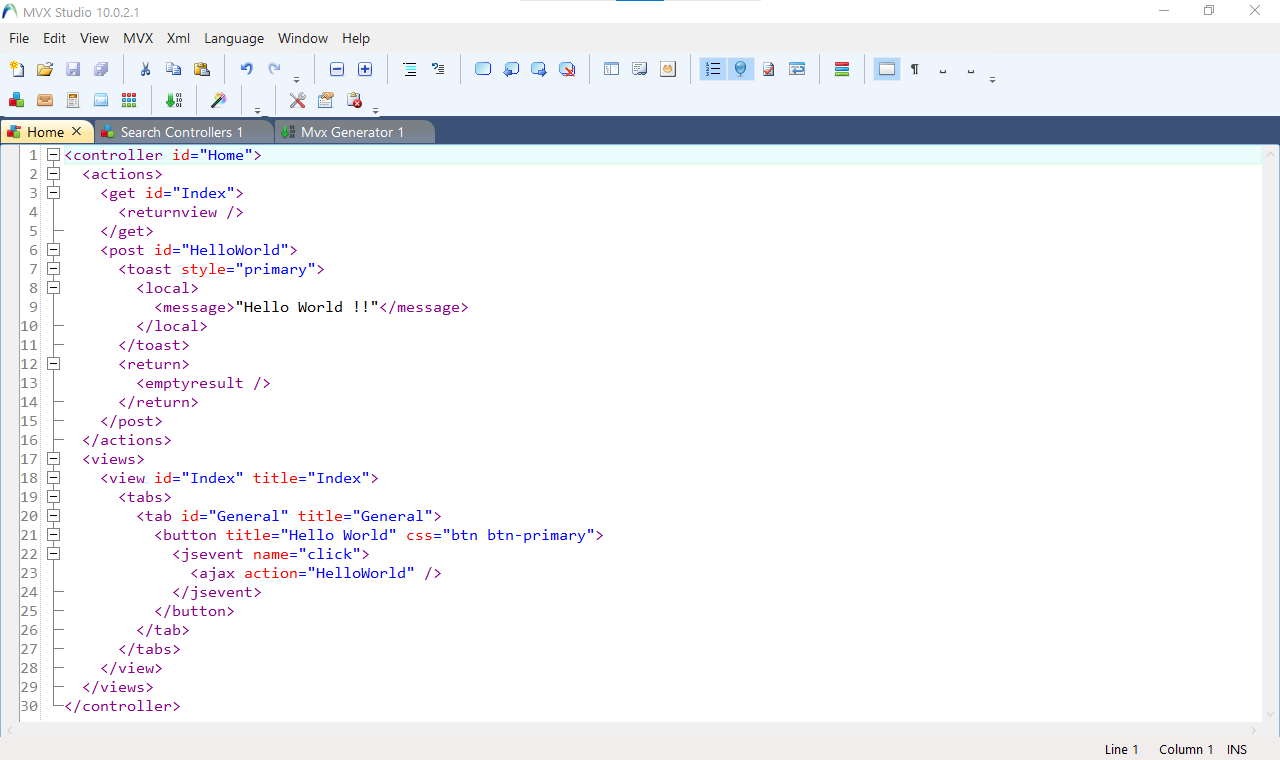
Task: Create a new file with the New icon
Action: [x=17, y=68]
